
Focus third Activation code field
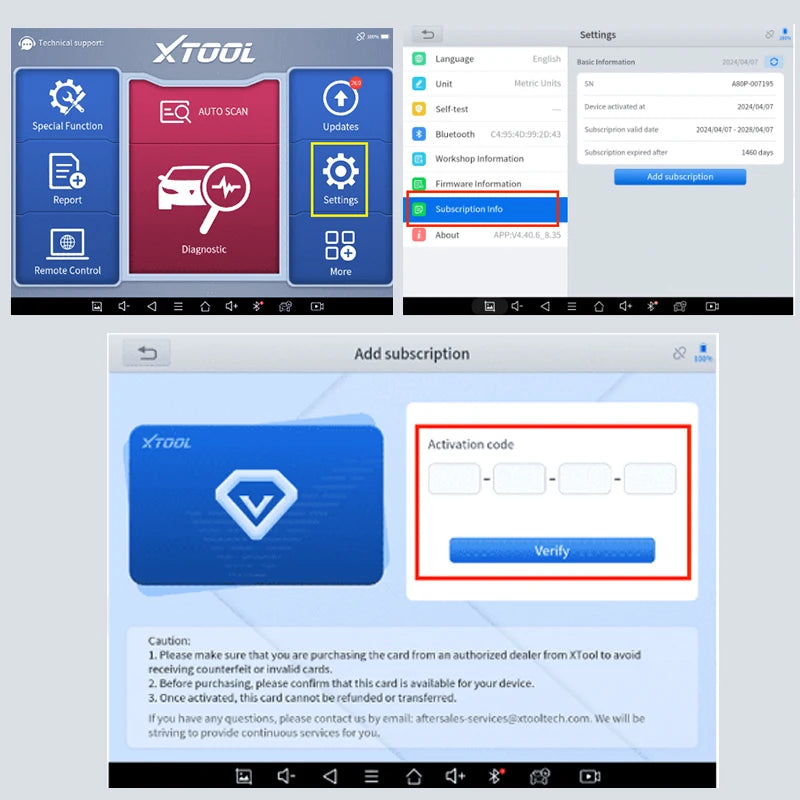point(585,478)
